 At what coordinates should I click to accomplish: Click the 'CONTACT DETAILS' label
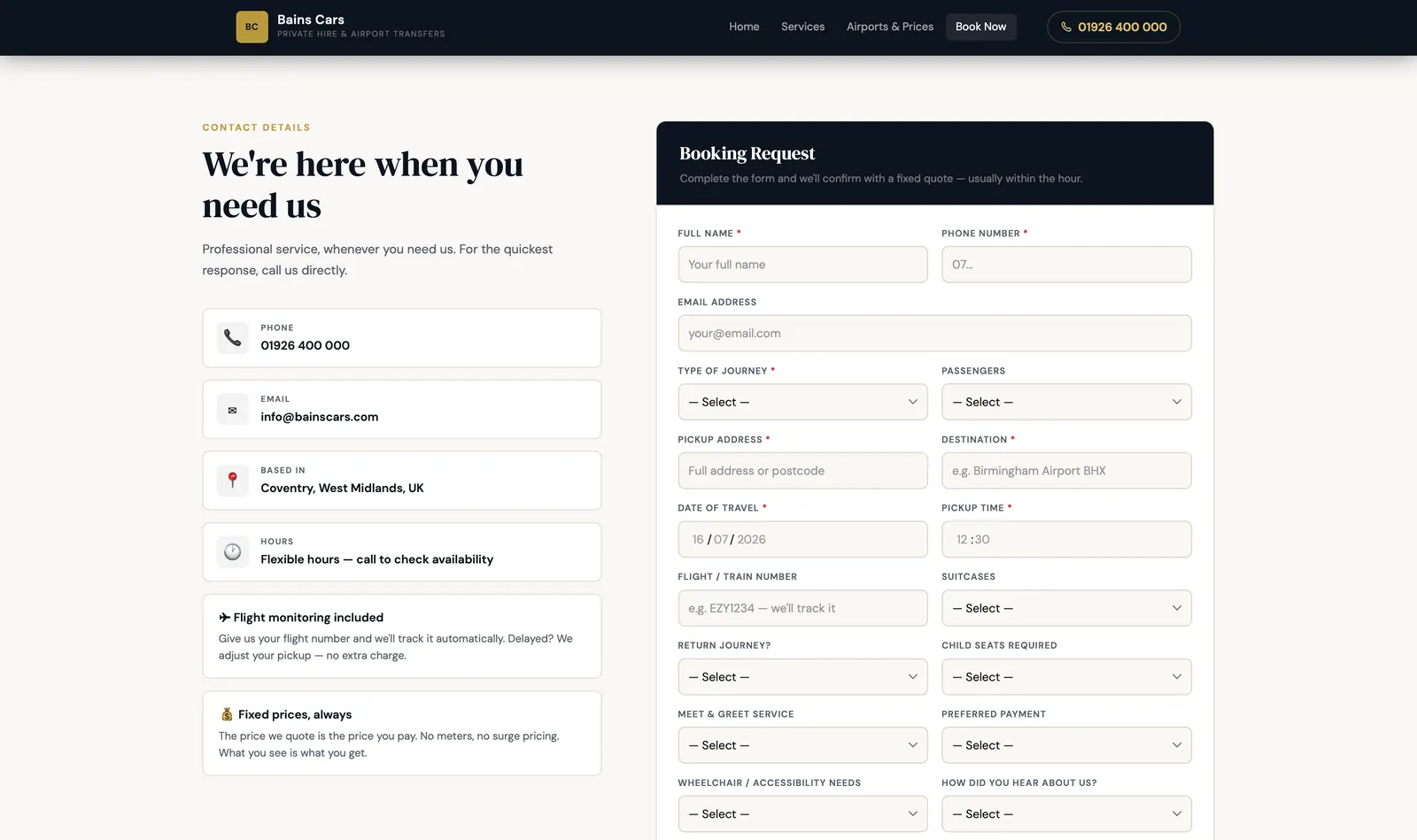256,127
